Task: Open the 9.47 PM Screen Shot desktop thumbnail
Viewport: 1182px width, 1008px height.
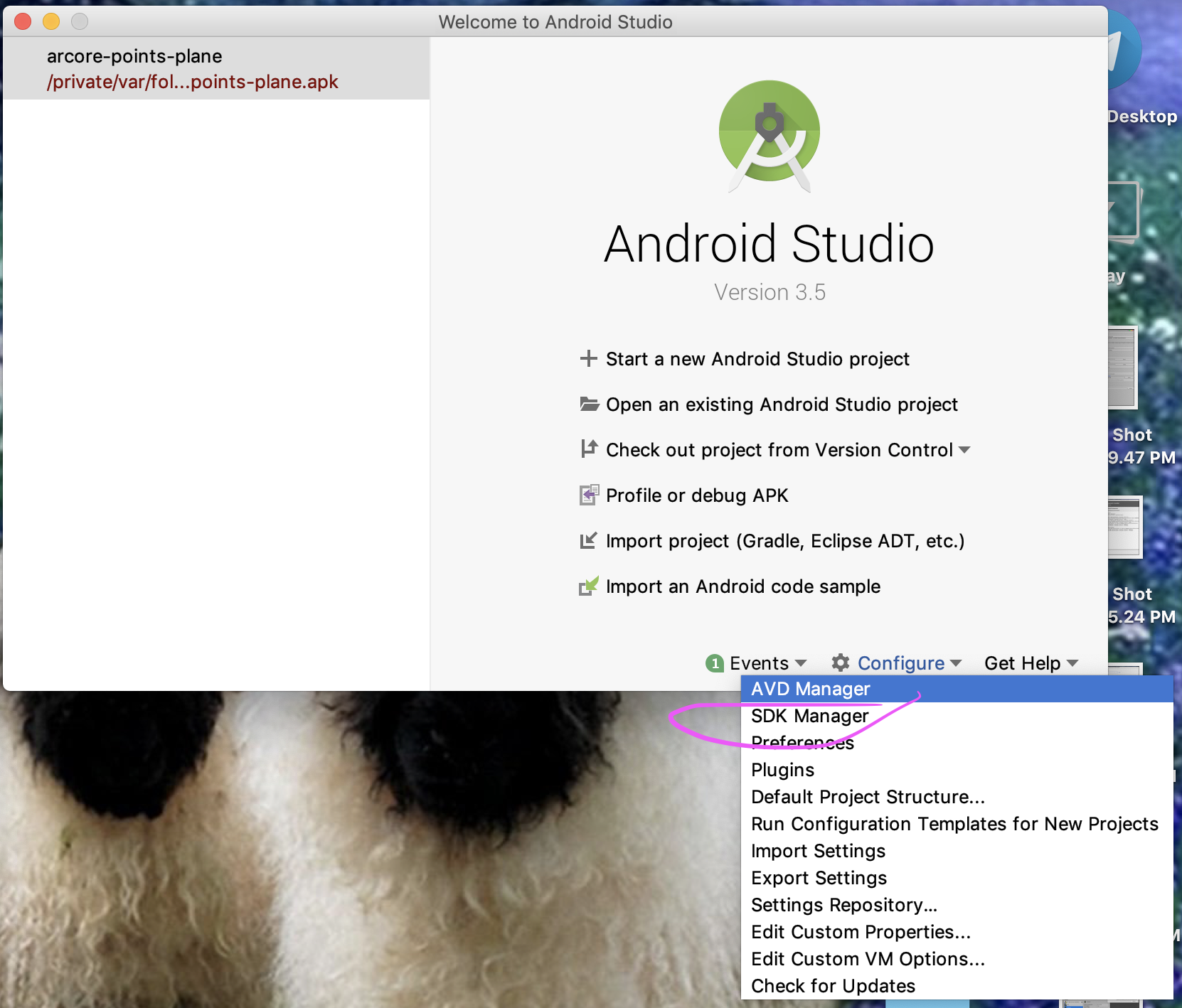Action: tap(1124, 367)
